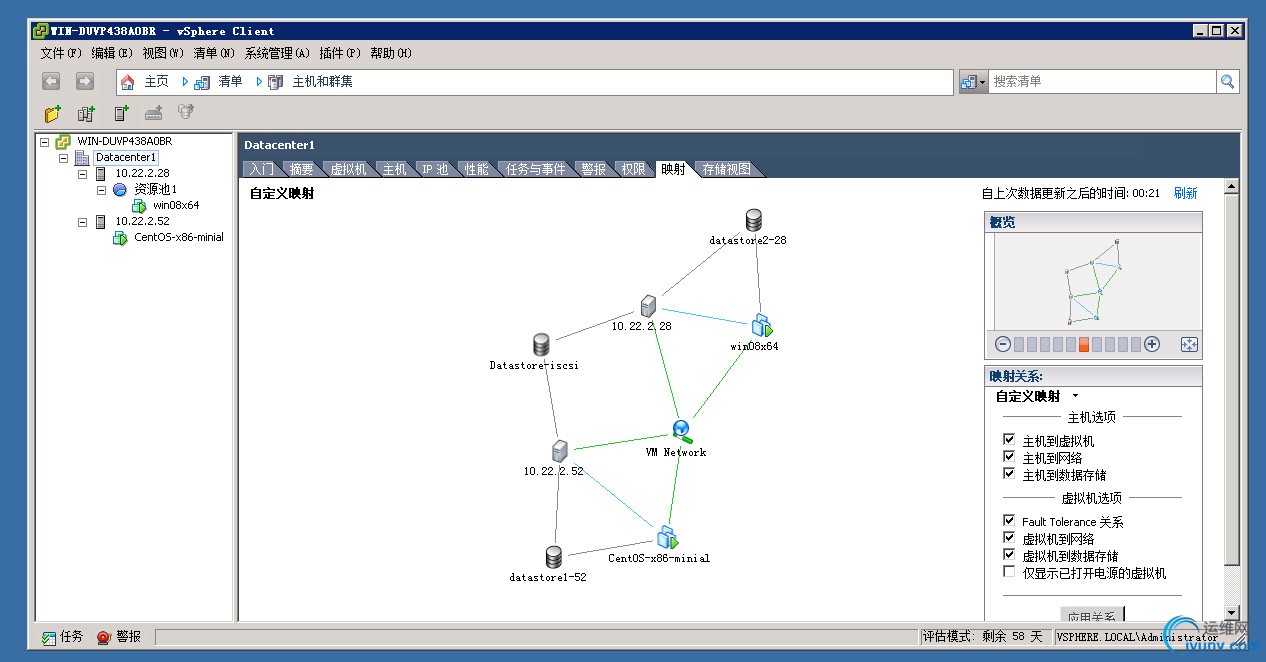
Task: Switch to the 摘要 tab
Action: pyautogui.click(x=301, y=169)
